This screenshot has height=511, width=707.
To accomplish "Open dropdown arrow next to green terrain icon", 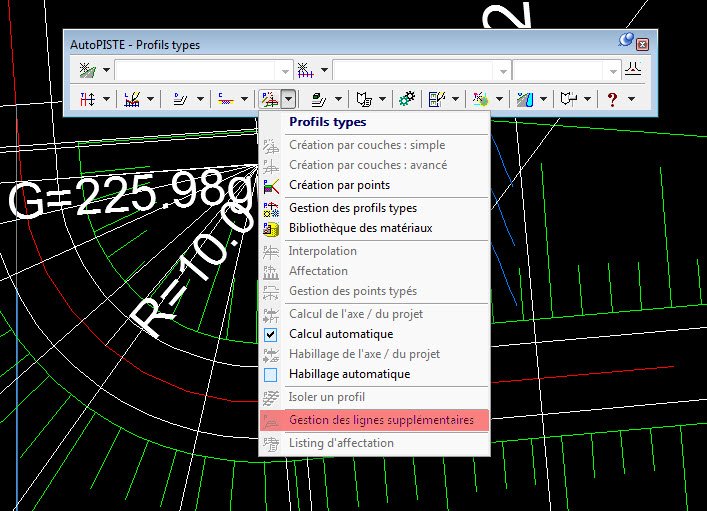I will point(106,70).
